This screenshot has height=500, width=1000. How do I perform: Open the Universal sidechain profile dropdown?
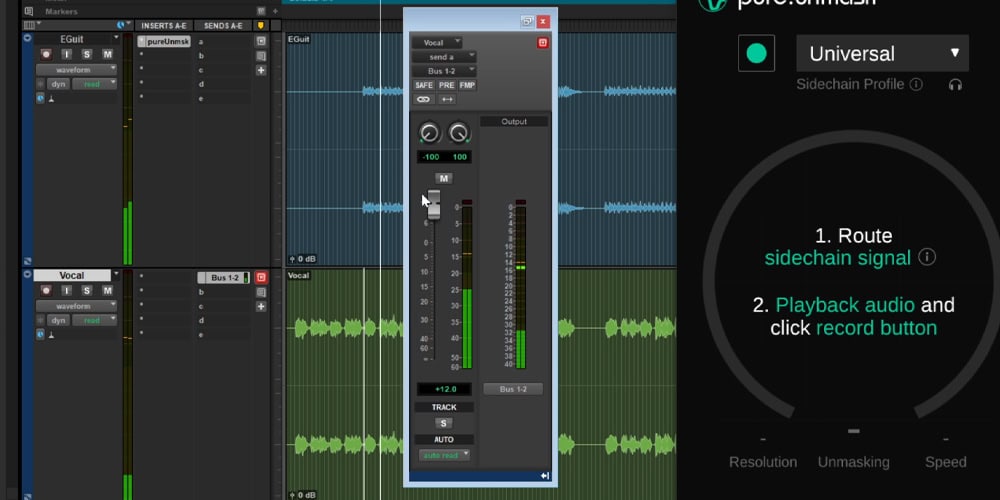click(883, 53)
